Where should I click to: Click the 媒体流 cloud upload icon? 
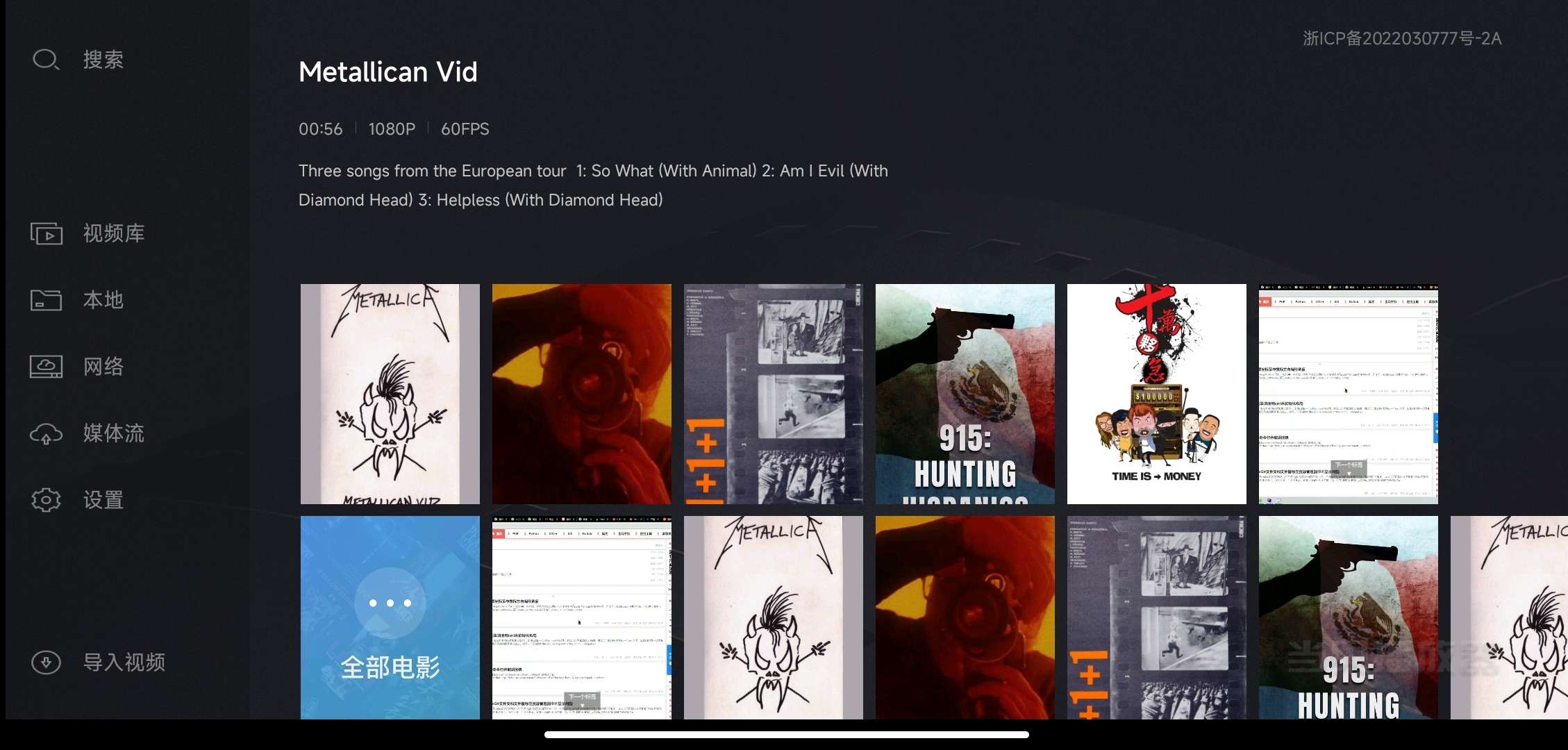coord(46,434)
